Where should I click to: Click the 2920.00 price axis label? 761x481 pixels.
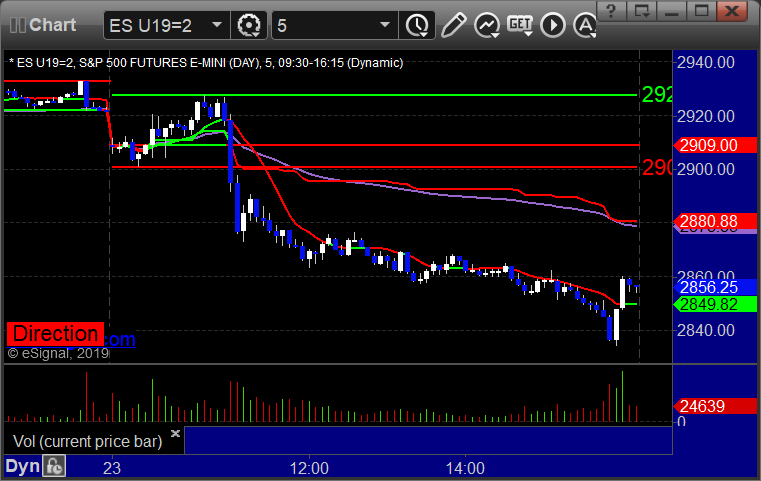(706, 116)
